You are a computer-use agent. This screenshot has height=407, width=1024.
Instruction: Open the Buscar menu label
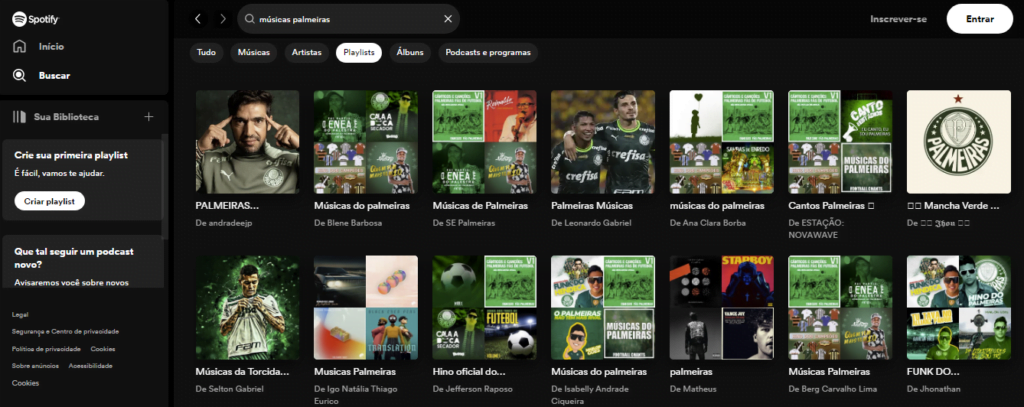pos(54,75)
